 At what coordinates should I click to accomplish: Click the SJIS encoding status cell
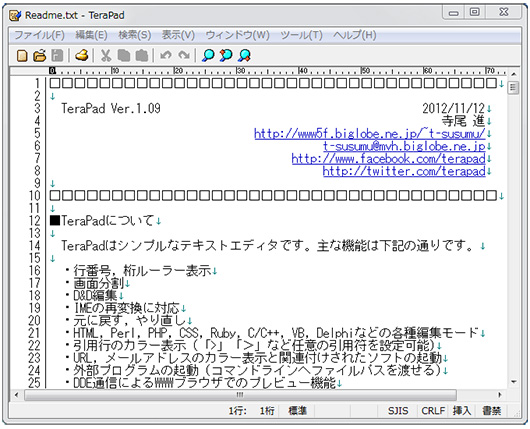coord(398,411)
